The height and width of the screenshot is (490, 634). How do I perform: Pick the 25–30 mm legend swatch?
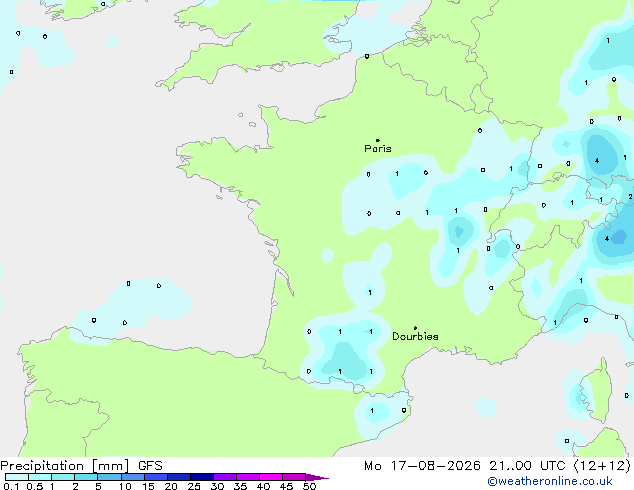(x=202, y=477)
